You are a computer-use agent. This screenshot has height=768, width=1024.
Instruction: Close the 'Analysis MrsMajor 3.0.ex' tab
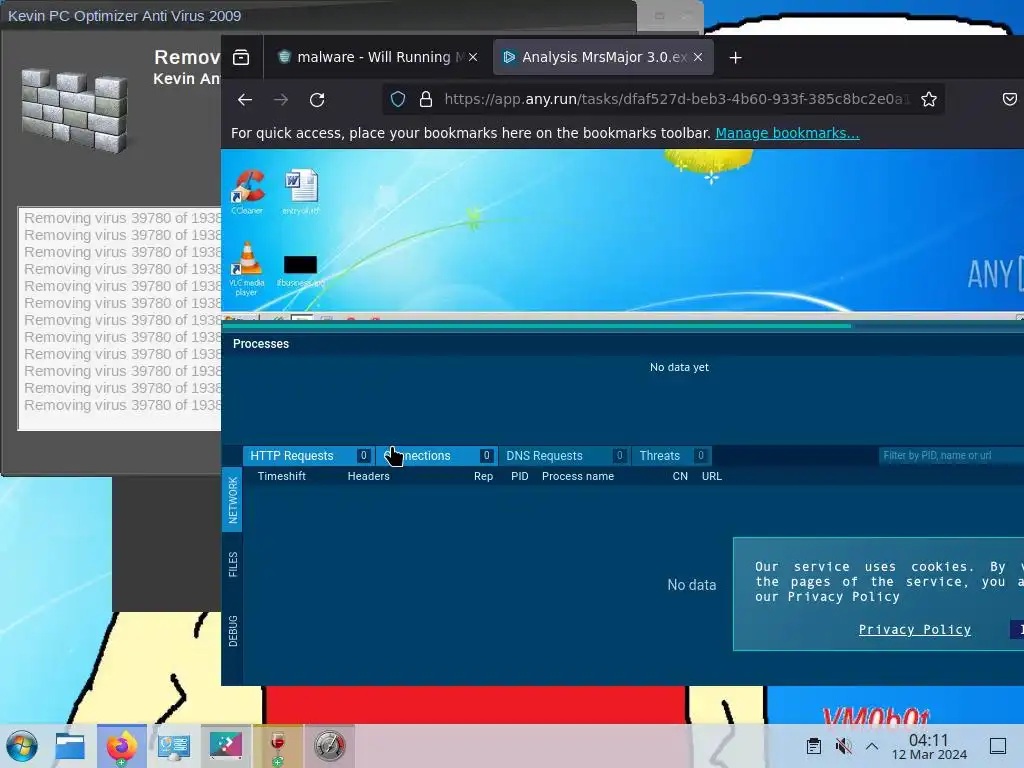tap(698, 57)
